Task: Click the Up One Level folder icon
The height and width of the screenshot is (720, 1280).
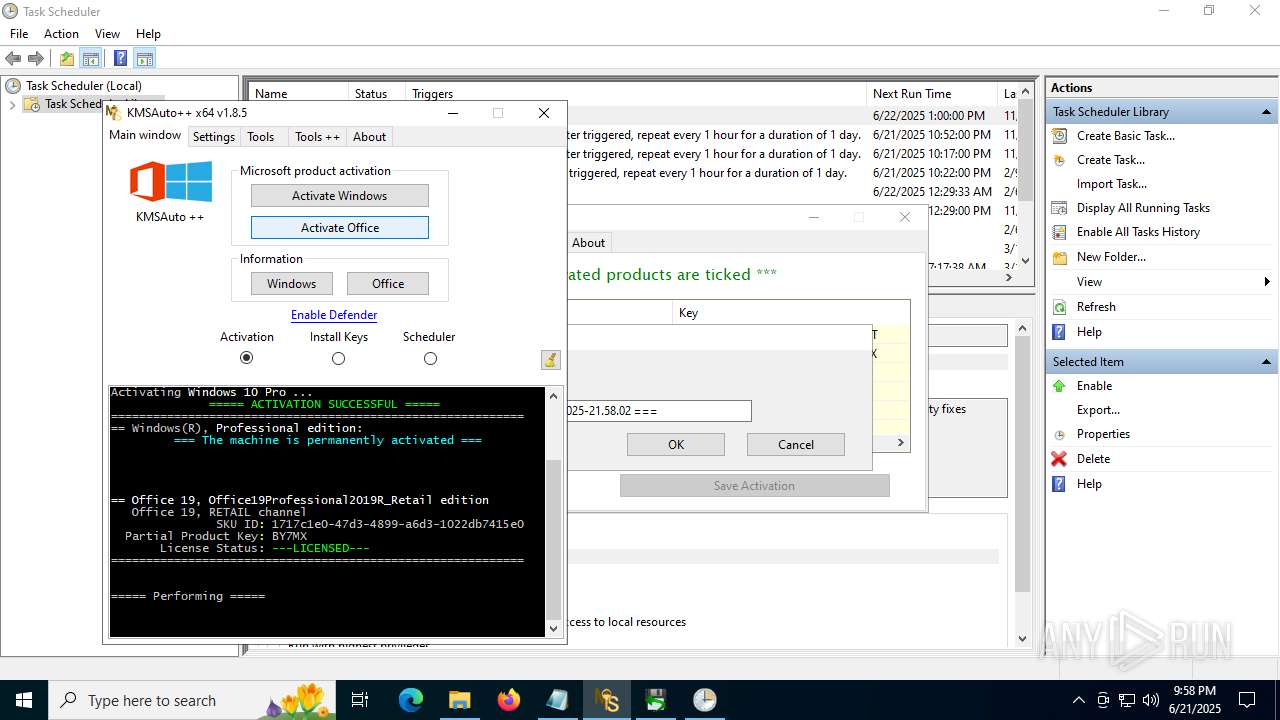Action: coord(66,59)
